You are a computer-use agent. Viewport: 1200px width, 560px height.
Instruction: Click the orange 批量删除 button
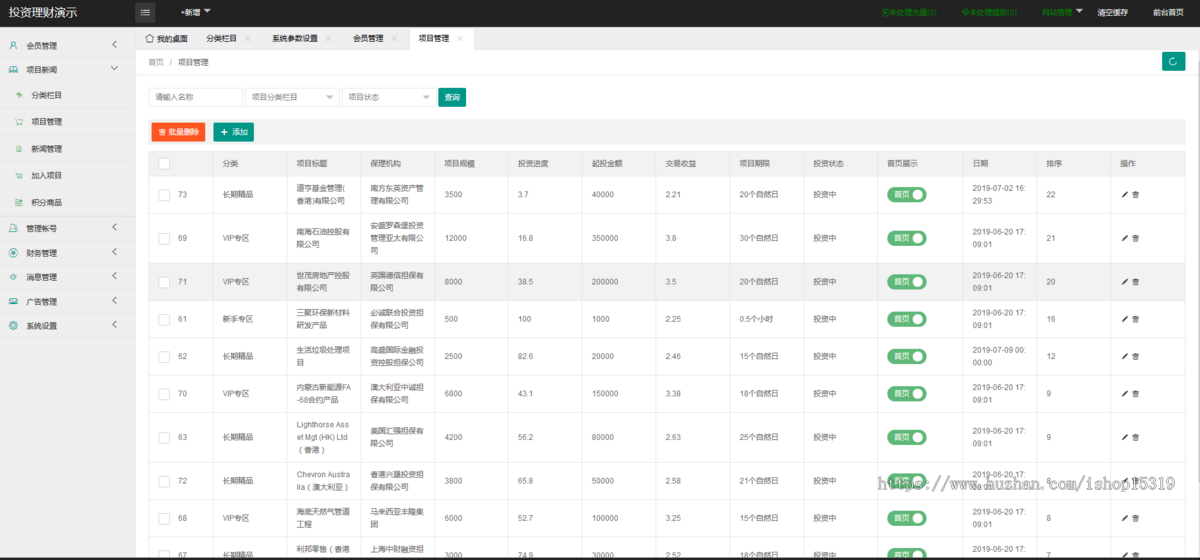click(x=178, y=132)
